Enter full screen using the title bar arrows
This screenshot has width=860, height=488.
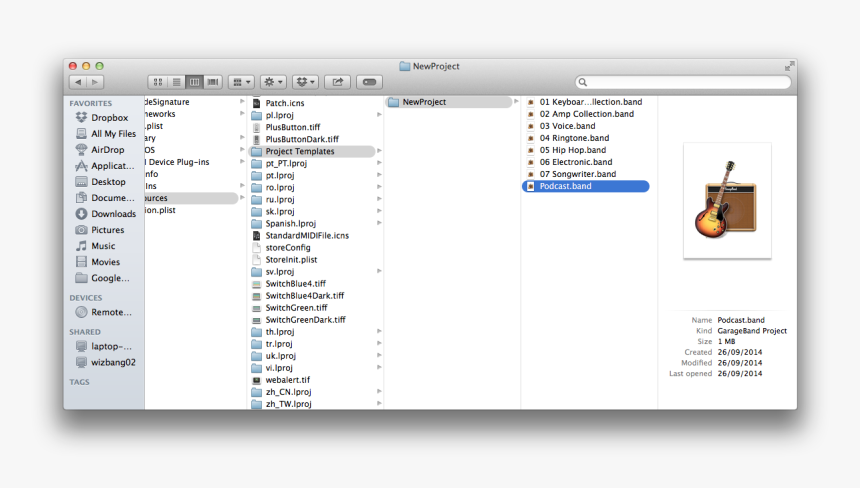[x=789, y=66]
